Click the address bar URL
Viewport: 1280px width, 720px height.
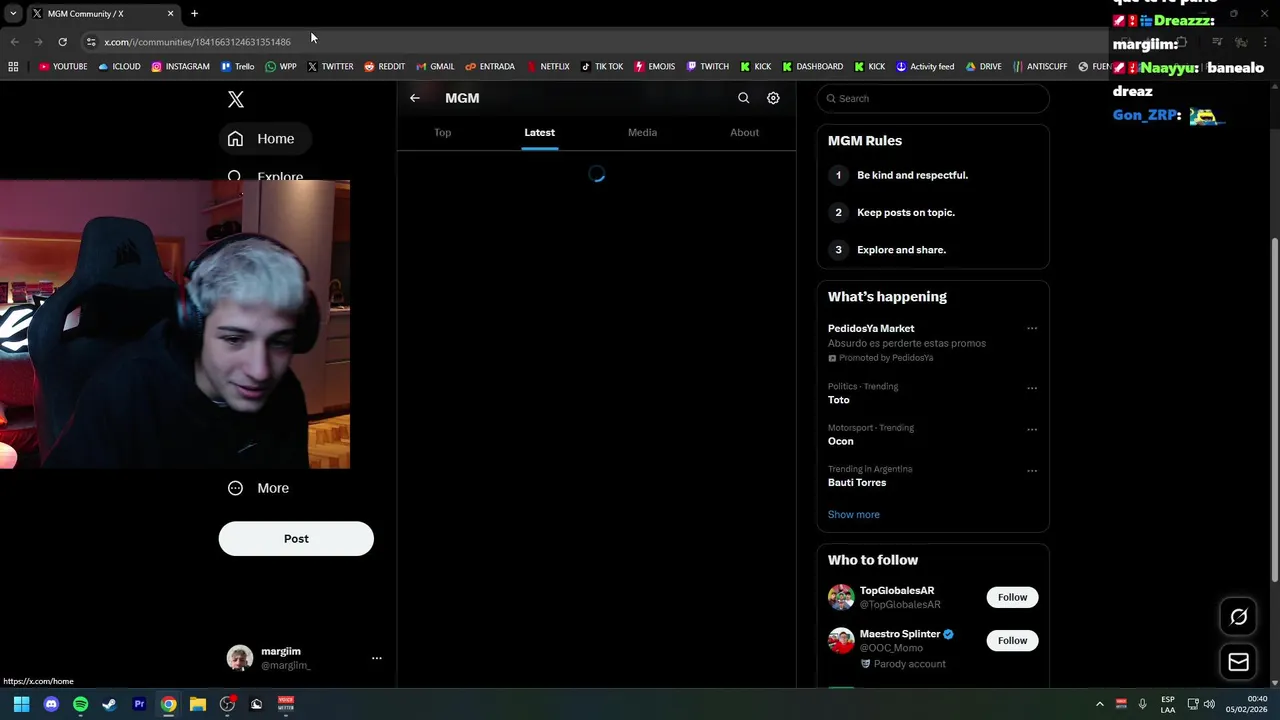coord(197,42)
